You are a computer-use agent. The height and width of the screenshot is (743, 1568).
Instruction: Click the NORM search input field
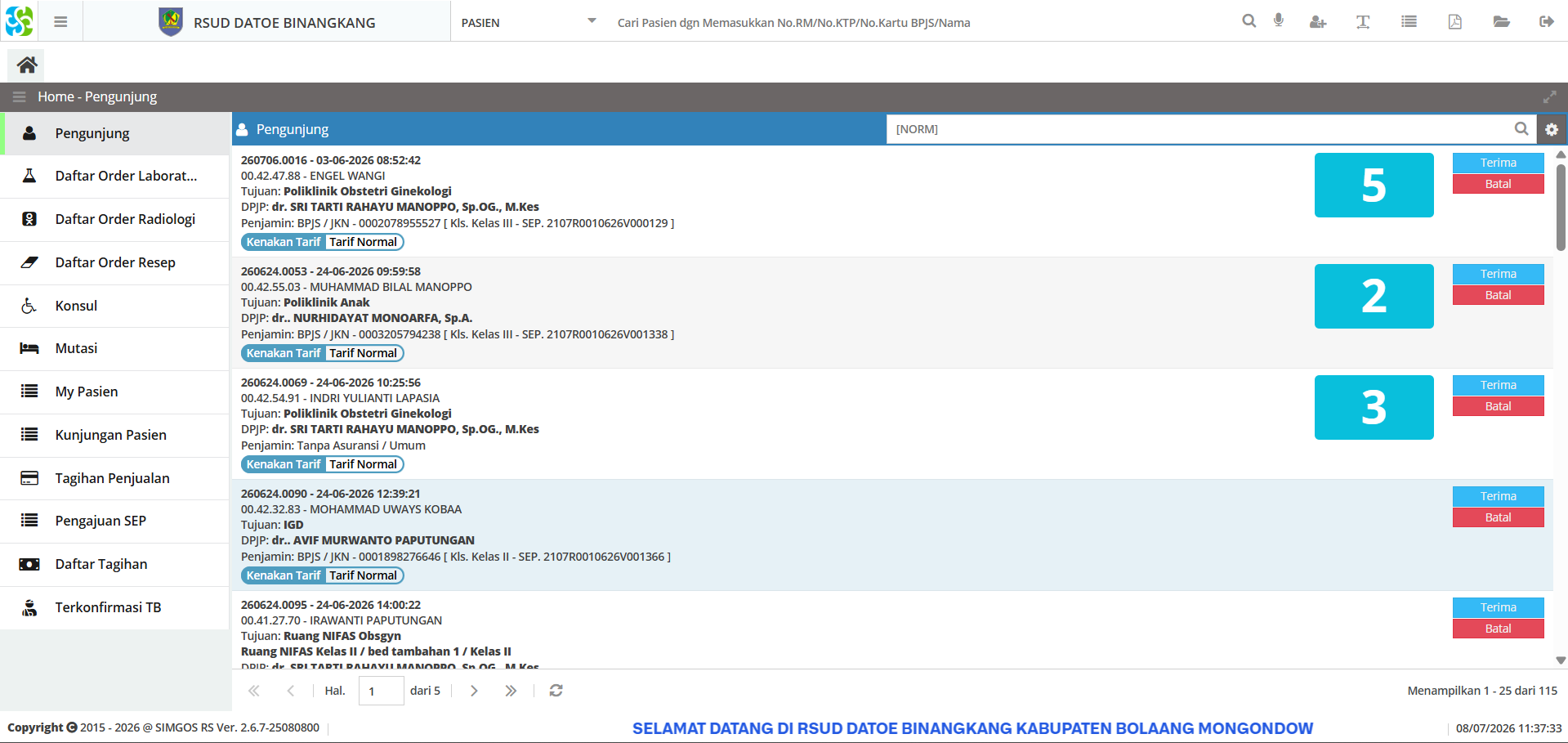point(1200,129)
